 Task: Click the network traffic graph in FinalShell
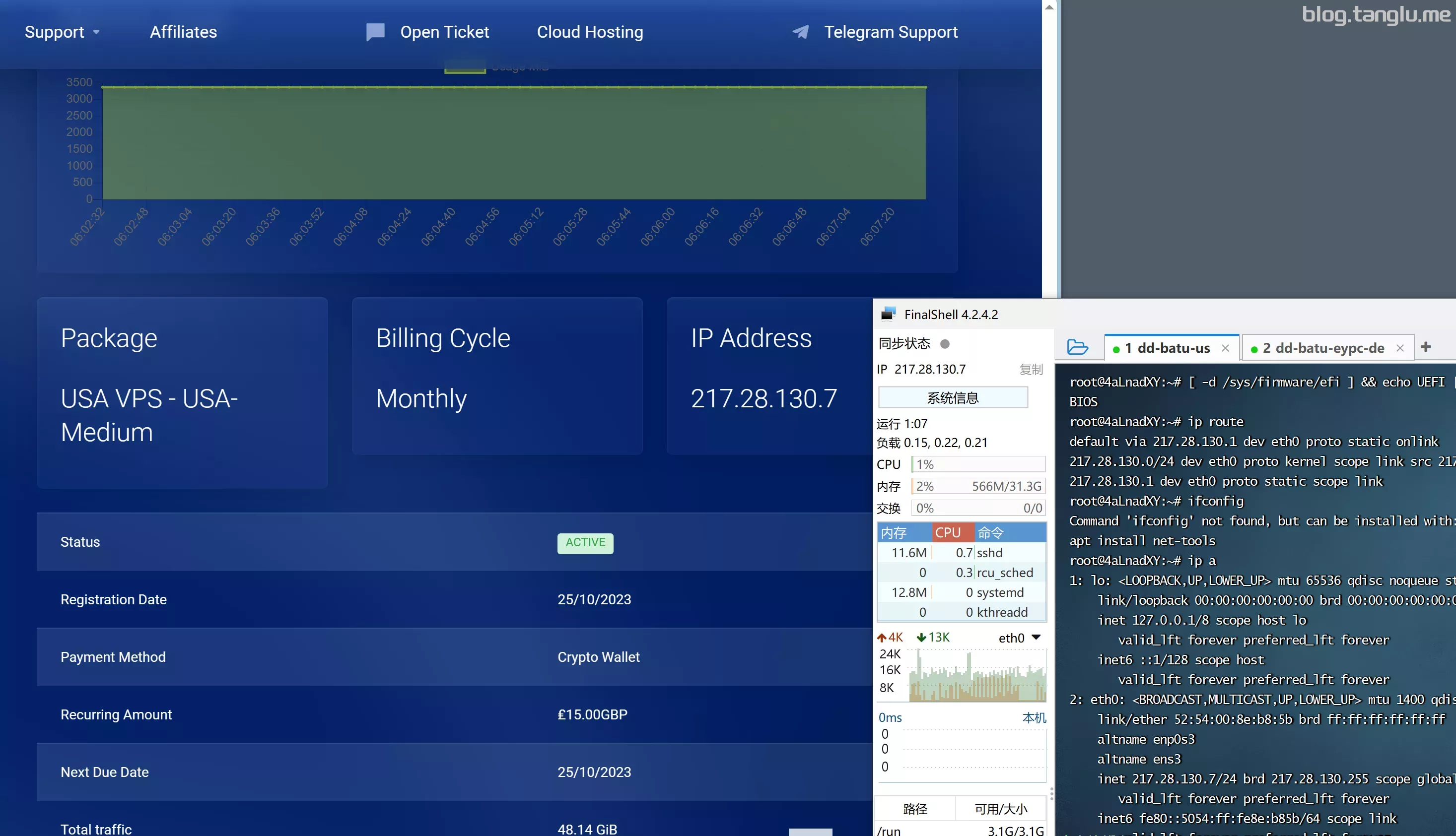click(x=977, y=675)
